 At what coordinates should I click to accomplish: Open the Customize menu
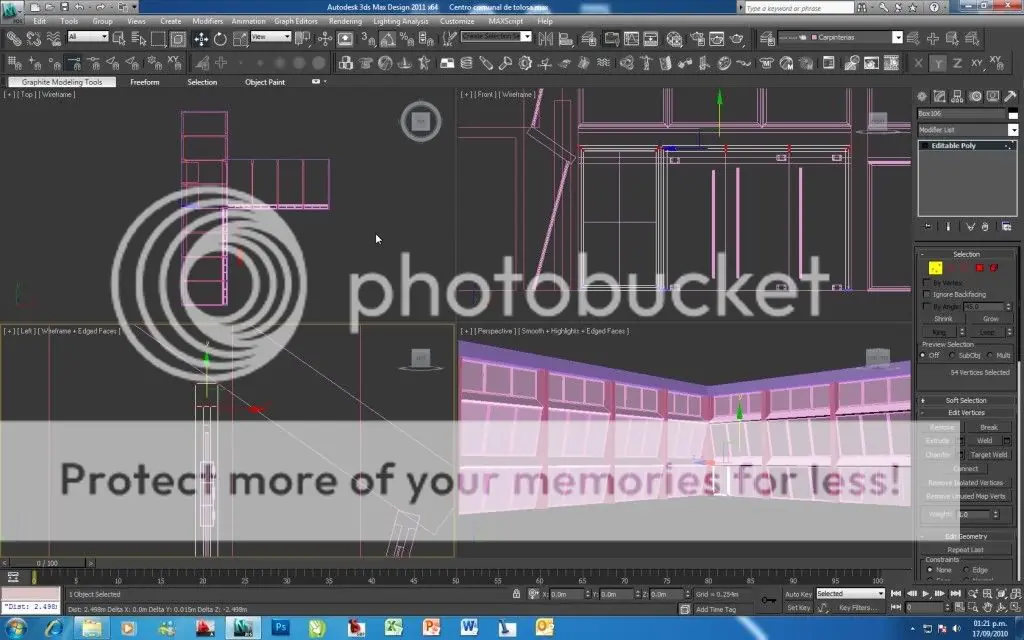(456, 21)
